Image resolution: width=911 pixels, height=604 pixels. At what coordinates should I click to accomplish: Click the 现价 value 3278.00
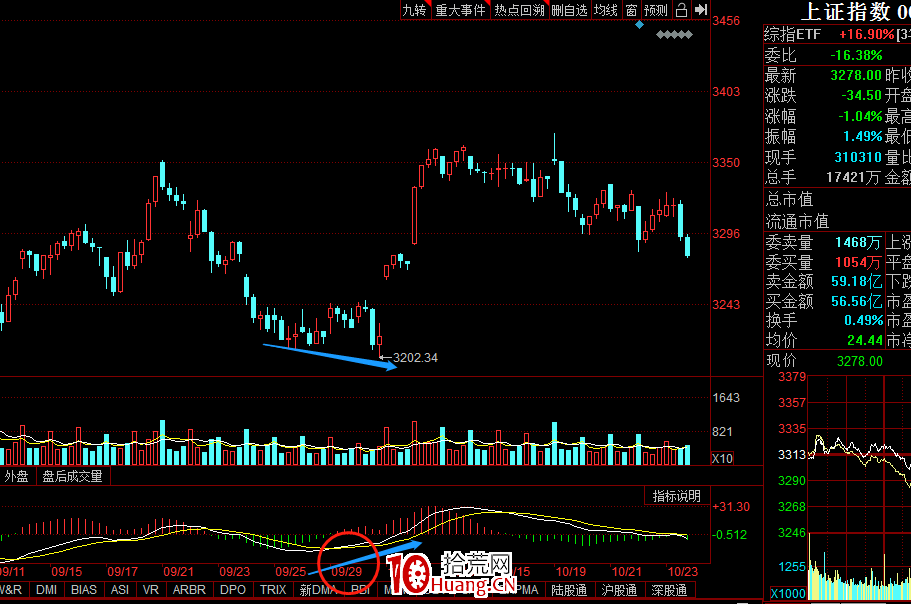[x=859, y=361]
